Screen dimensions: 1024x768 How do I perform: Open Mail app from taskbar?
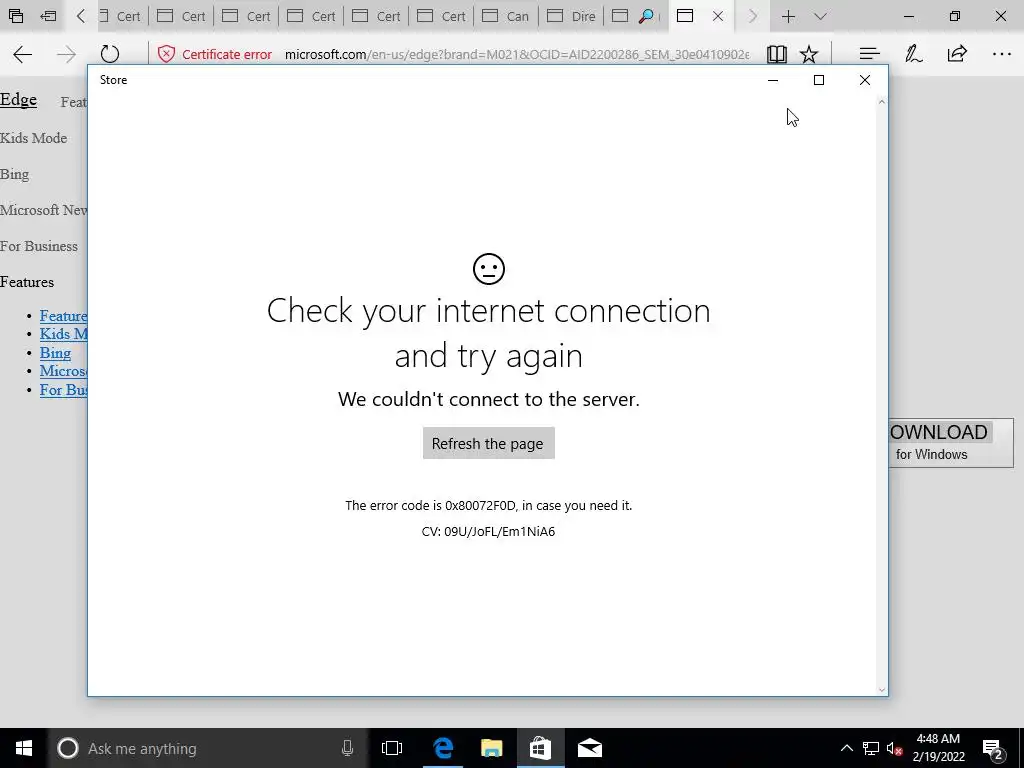tap(590, 748)
